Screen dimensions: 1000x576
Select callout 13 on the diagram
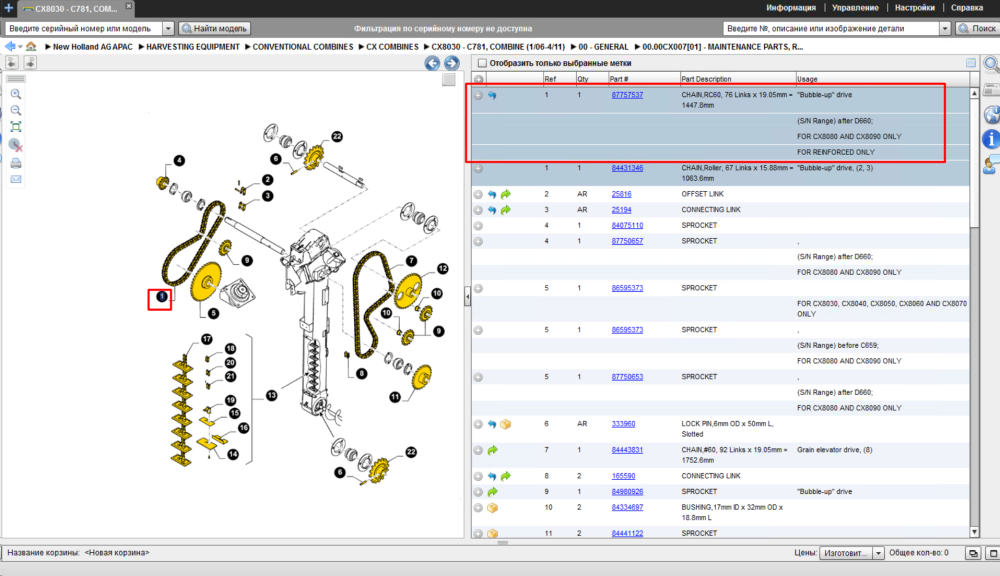[272, 396]
